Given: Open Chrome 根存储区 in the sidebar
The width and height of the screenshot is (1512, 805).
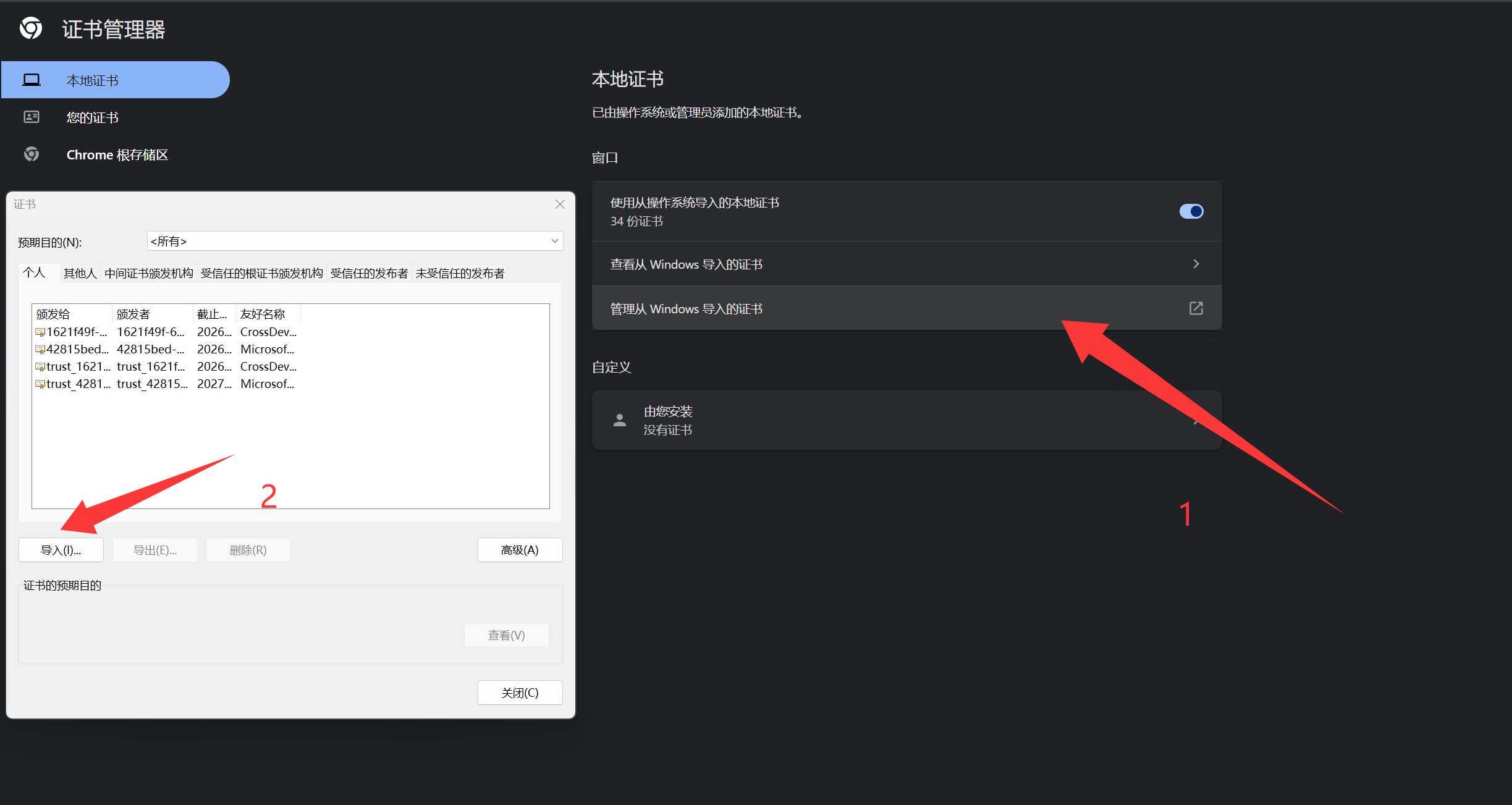Looking at the screenshot, I should tap(116, 154).
